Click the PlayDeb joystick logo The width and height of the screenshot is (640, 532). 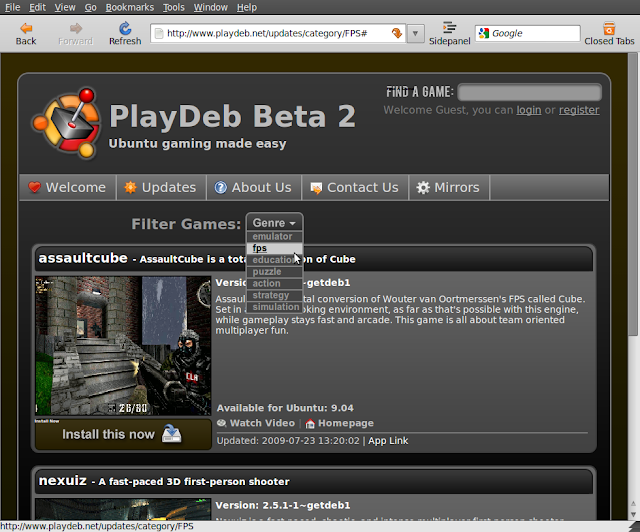(x=67, y=122)
